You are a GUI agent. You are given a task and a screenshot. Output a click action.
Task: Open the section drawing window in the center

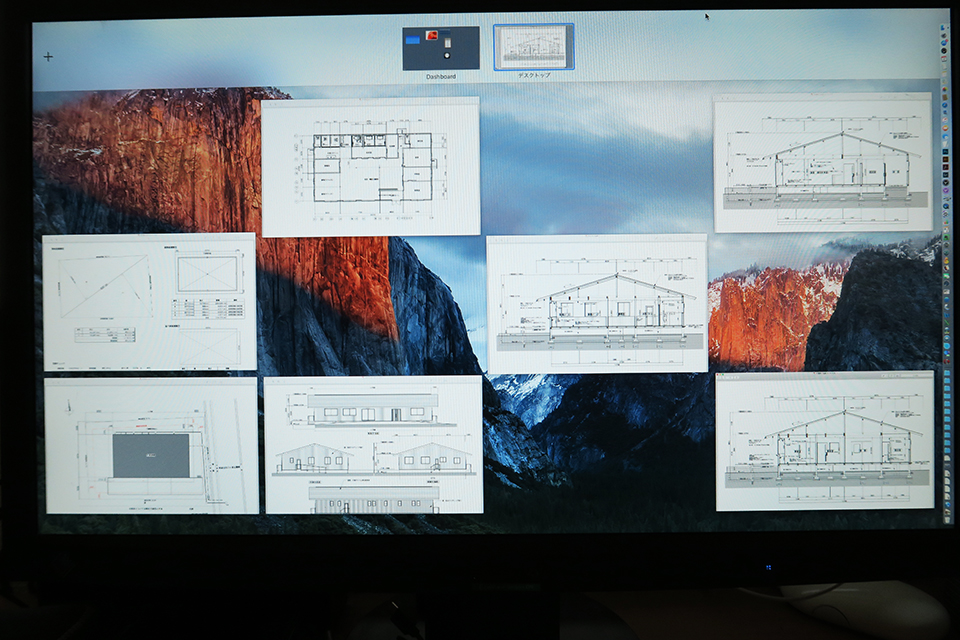tap(597, 303)
